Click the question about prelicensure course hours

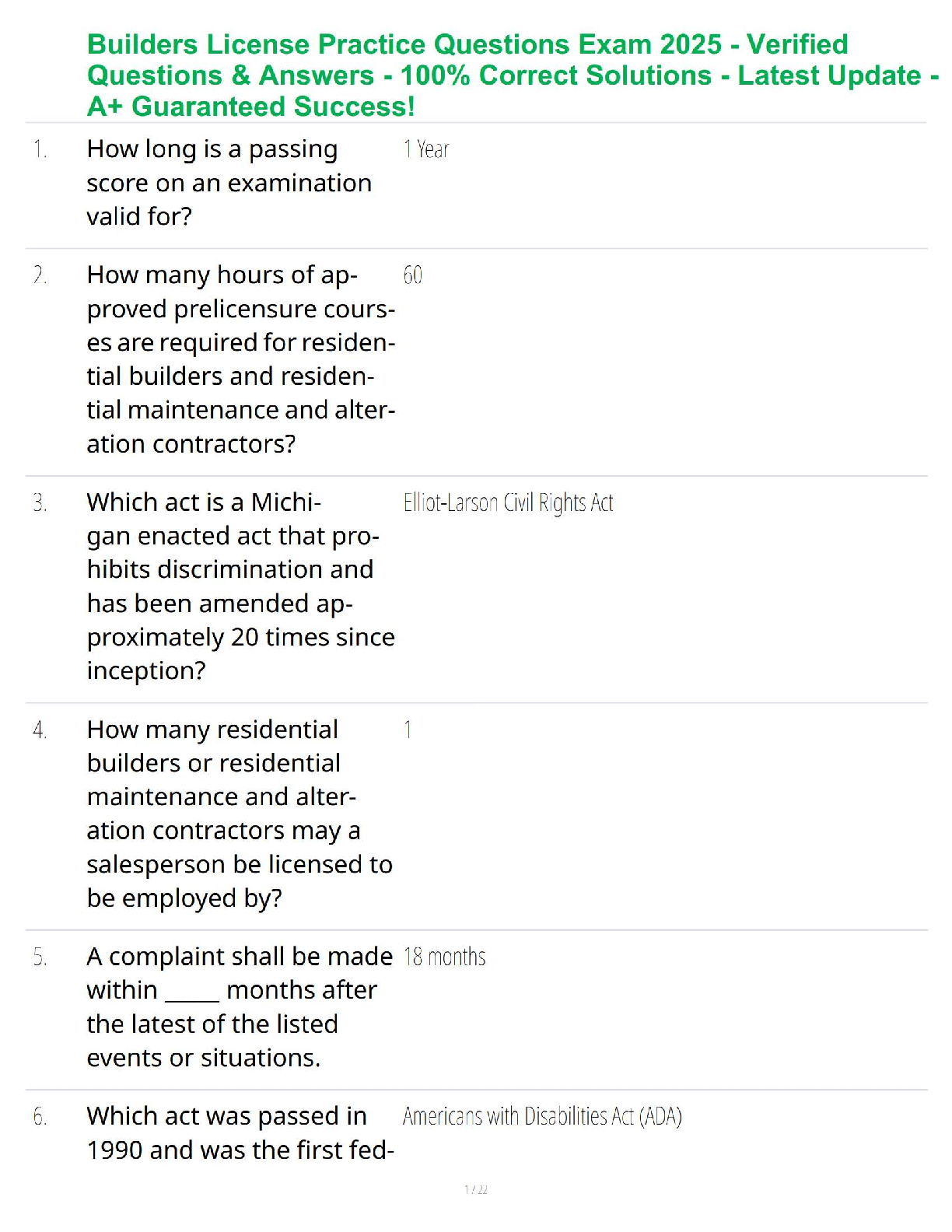[x=240, y=359]
